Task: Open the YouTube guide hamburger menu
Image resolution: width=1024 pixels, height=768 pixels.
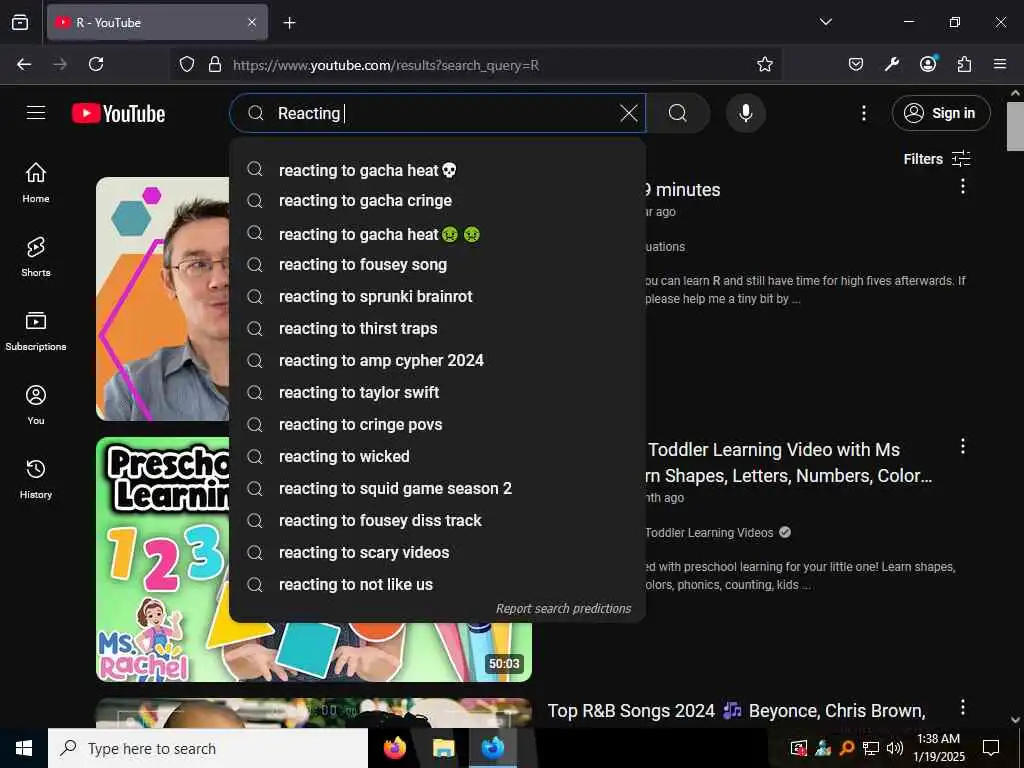Action: pos(36,113)
